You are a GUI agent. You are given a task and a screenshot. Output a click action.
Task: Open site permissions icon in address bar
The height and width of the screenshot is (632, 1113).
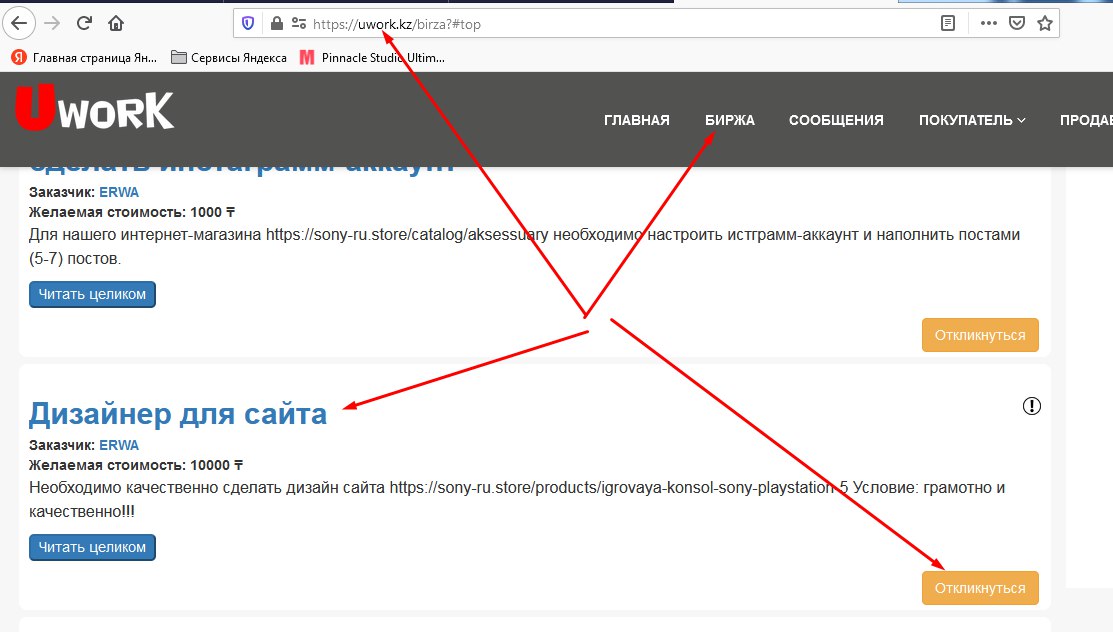pyautogui.click(x=298, y=23)
